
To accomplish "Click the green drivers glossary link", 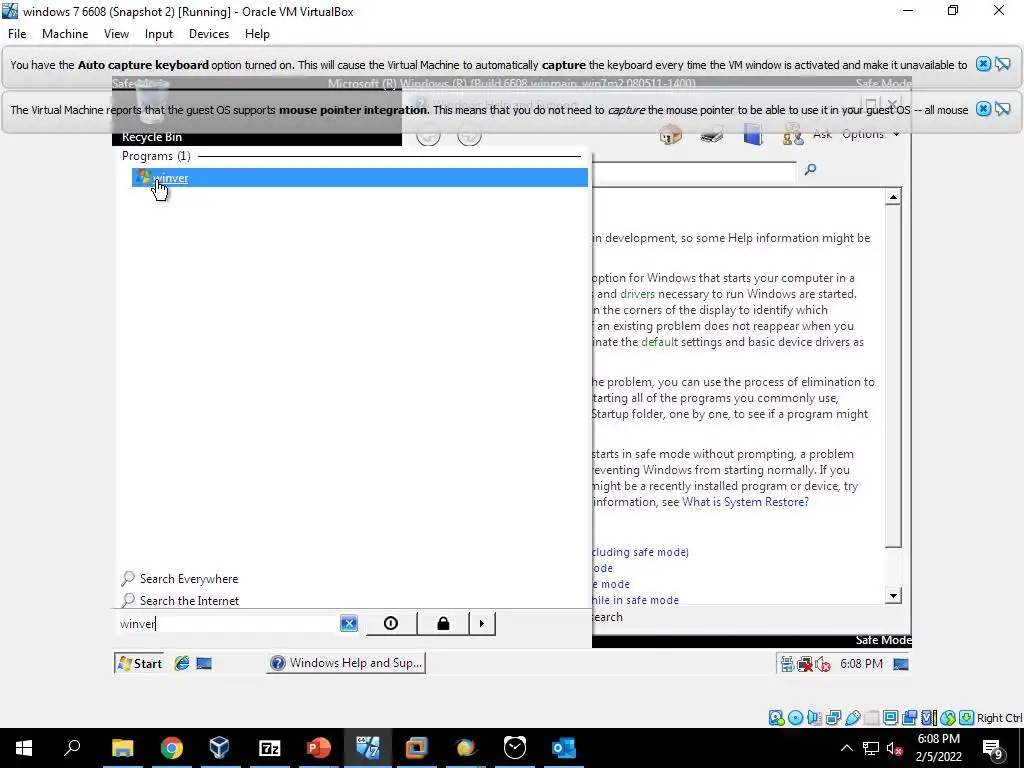I will [x=637, y=294].
